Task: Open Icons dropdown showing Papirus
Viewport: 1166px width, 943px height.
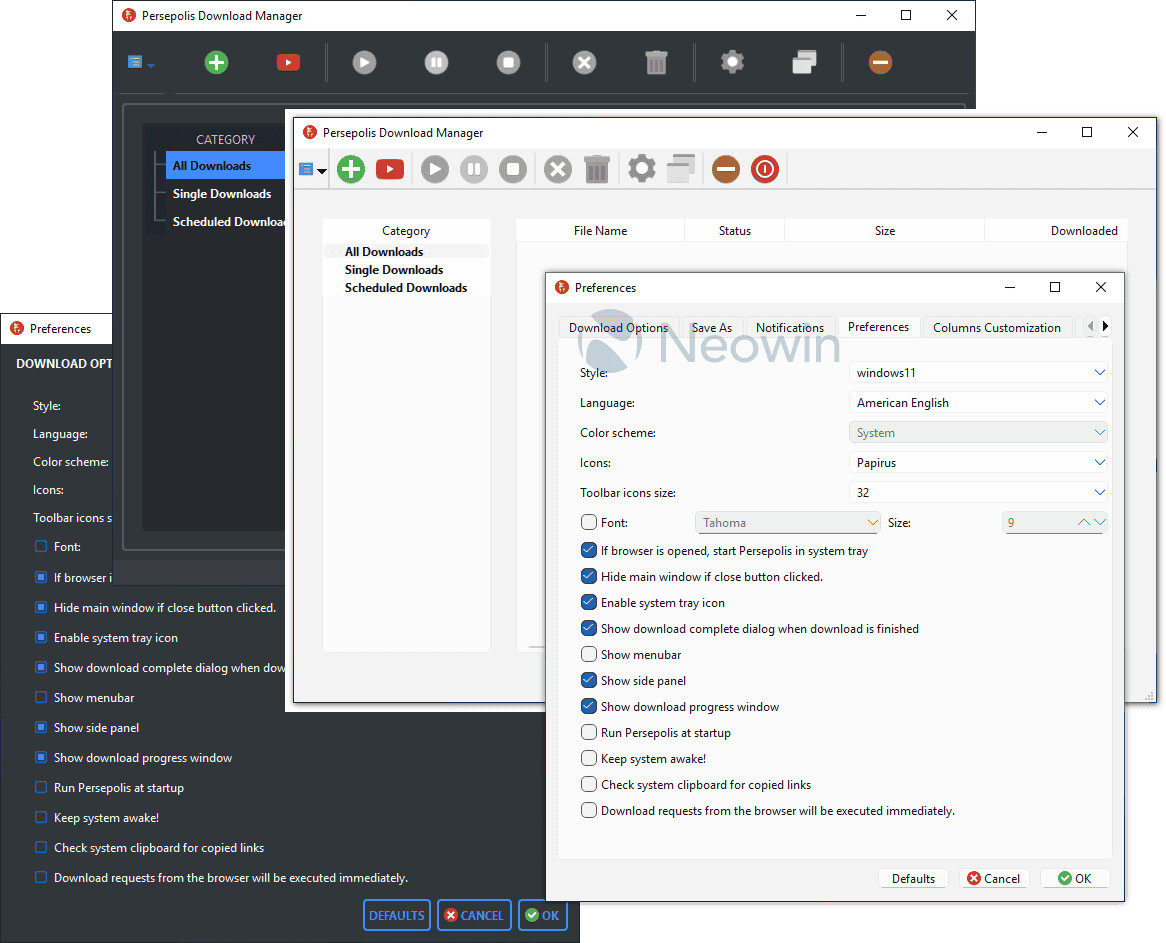Action: click(x=978, y=463)
